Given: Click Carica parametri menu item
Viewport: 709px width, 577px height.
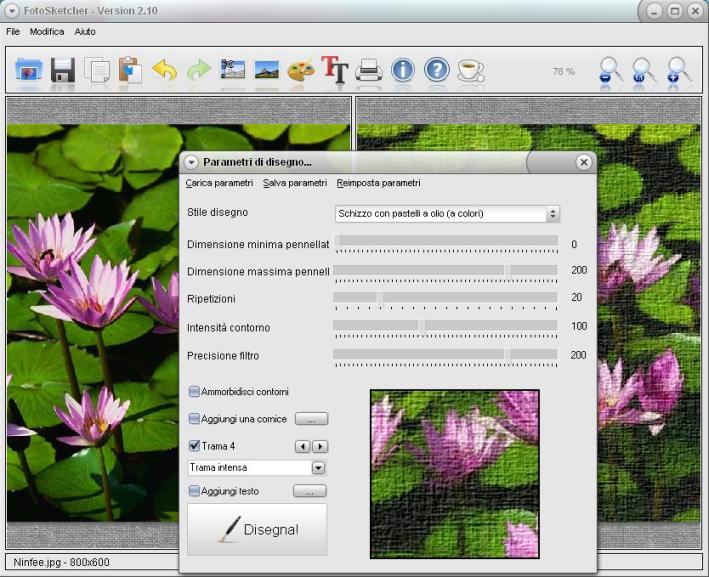Looking at the screenshot, I should pyautogui.click(x=219, y=183).
